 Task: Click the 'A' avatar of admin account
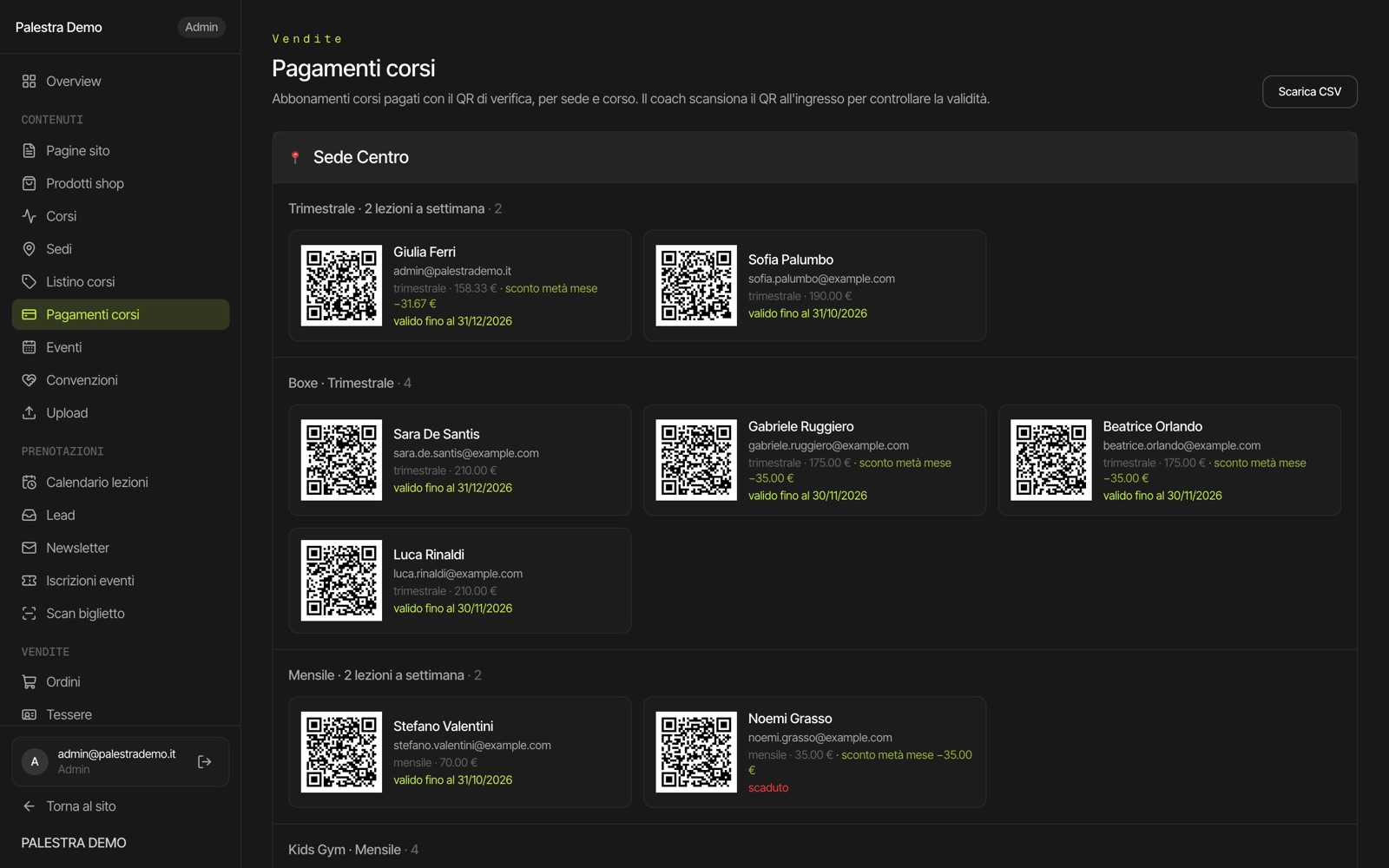click(35, 761)
